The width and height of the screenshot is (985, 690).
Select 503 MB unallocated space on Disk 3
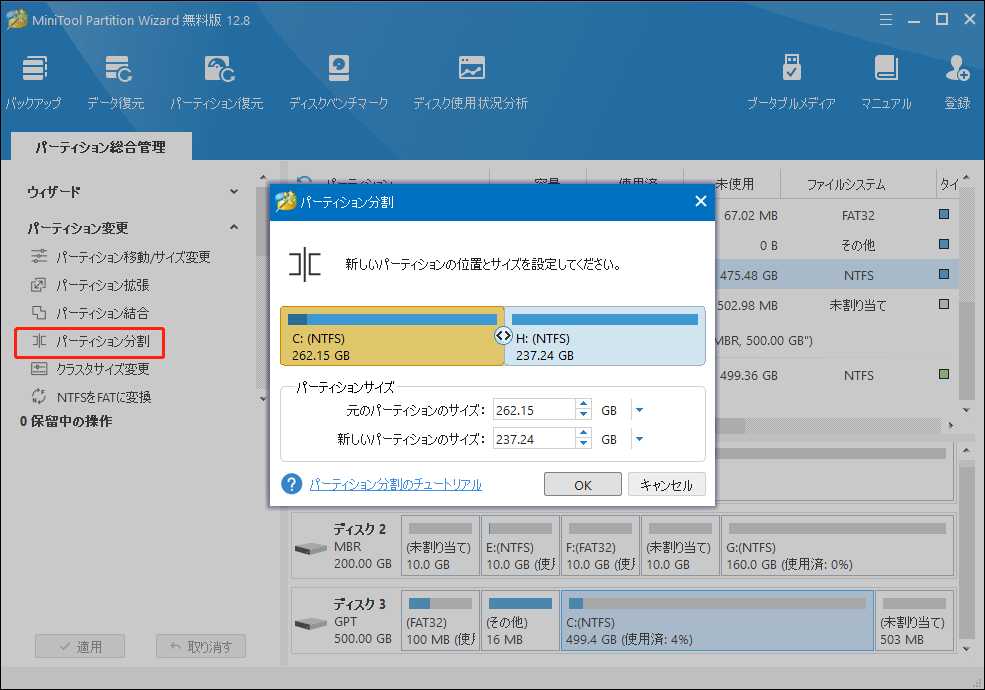[x=914, y=620]
